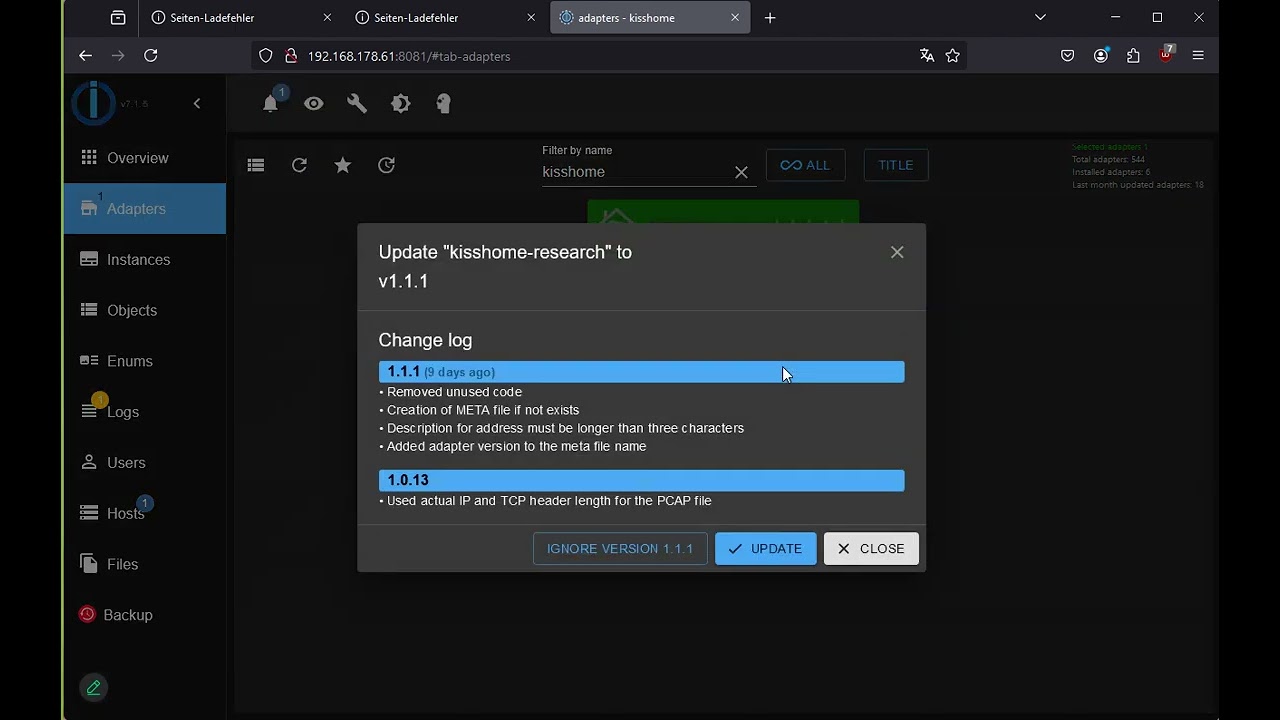Viewport: 1280px width, 720px height.
Task: Open a new browser tab
Action: (x=769, y=18)
